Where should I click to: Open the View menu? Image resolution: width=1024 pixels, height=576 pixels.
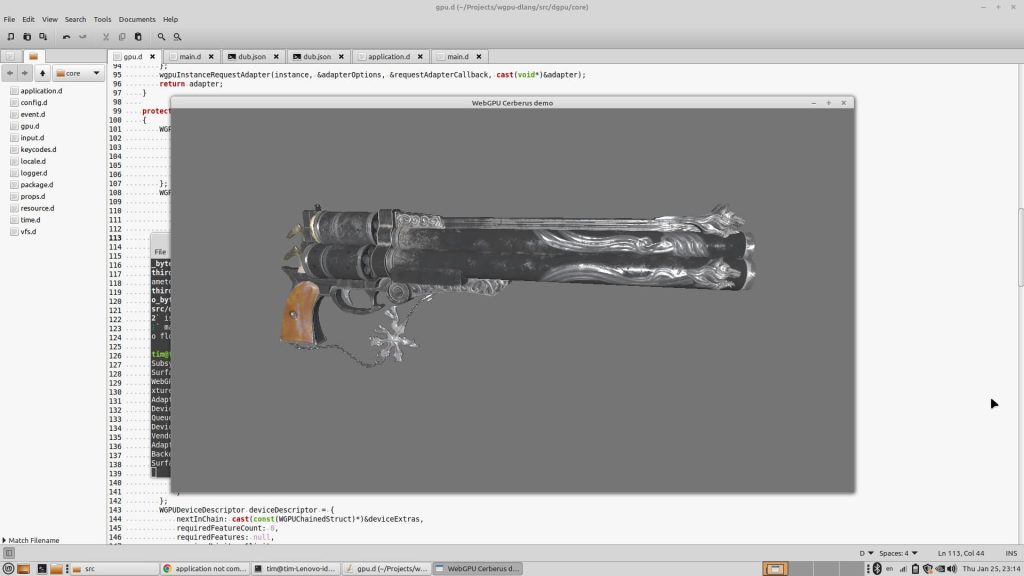[x=50, y=20]
